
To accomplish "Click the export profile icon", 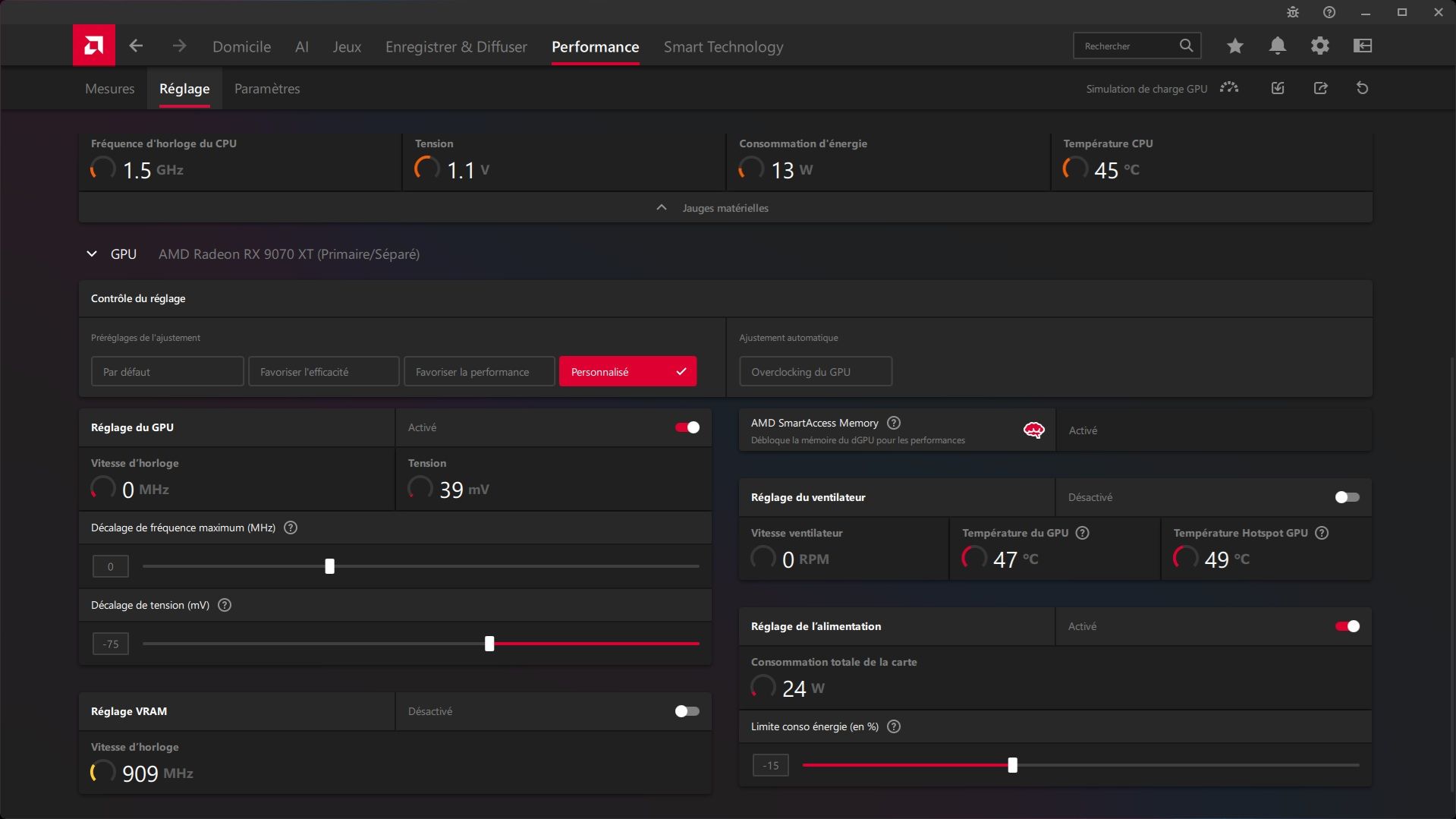I will coord(1321,88).
